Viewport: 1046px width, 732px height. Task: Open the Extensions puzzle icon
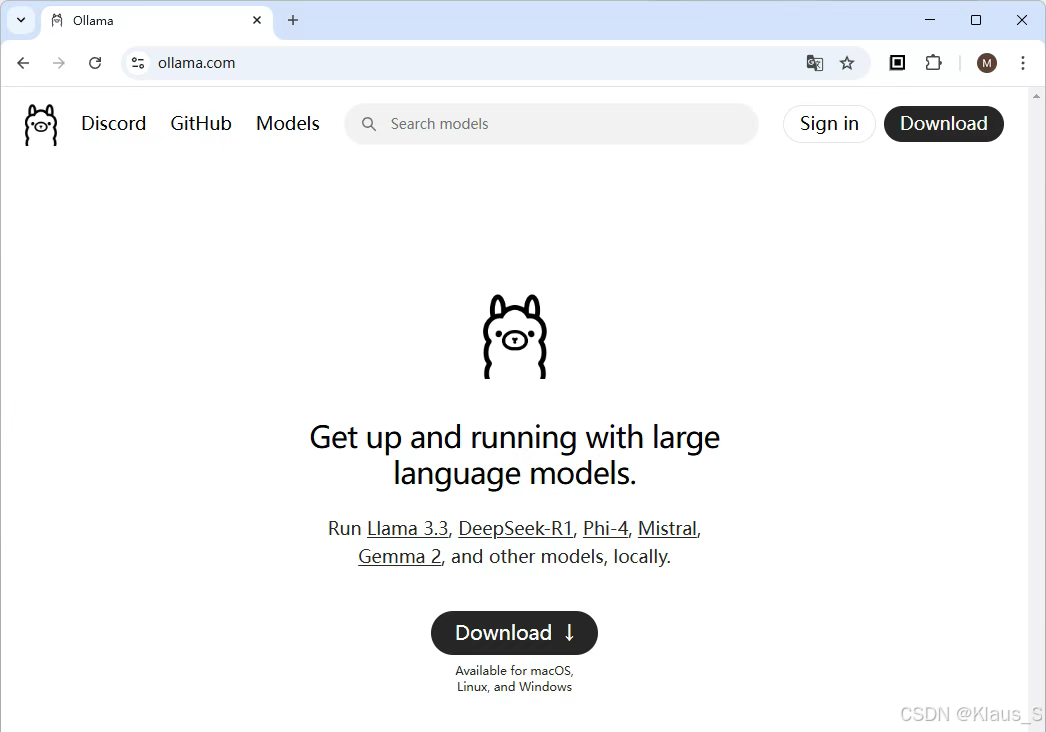pyautogui.click(x=933, y=63)
